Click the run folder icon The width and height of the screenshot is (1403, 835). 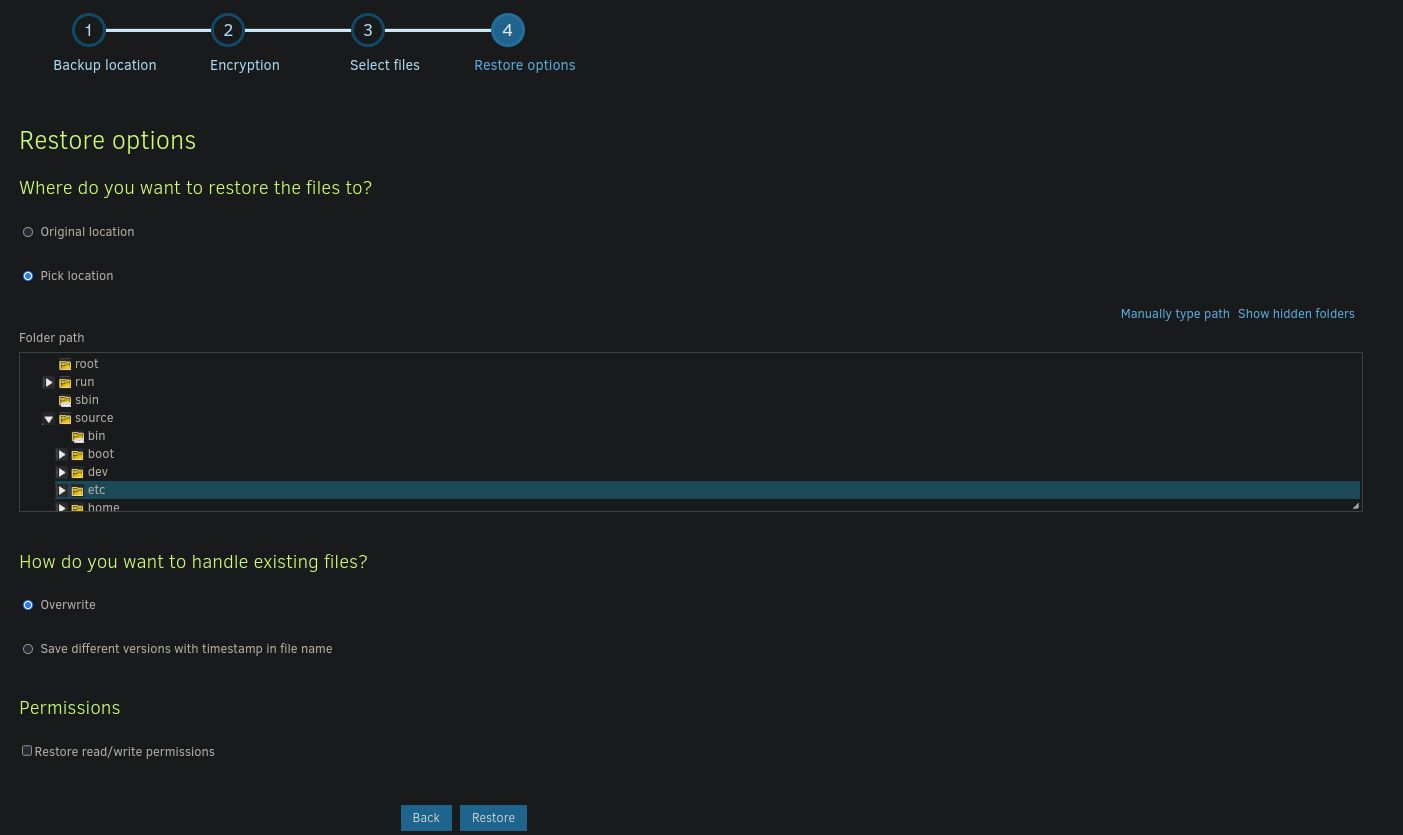click(65, 383)
